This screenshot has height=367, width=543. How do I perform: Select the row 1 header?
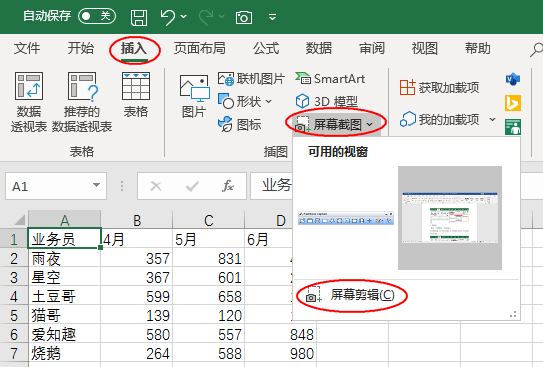[14, 239]
